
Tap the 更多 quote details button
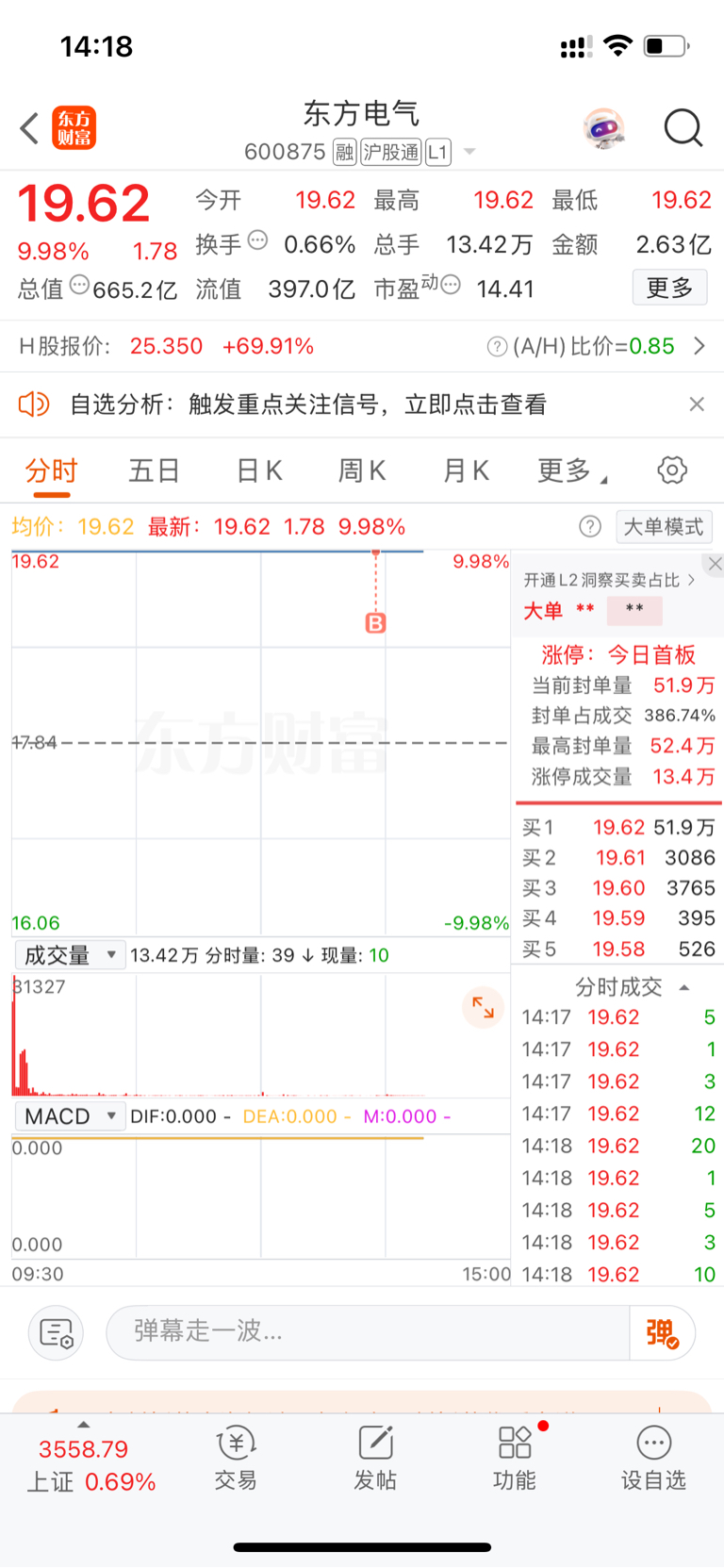[669, 288]
